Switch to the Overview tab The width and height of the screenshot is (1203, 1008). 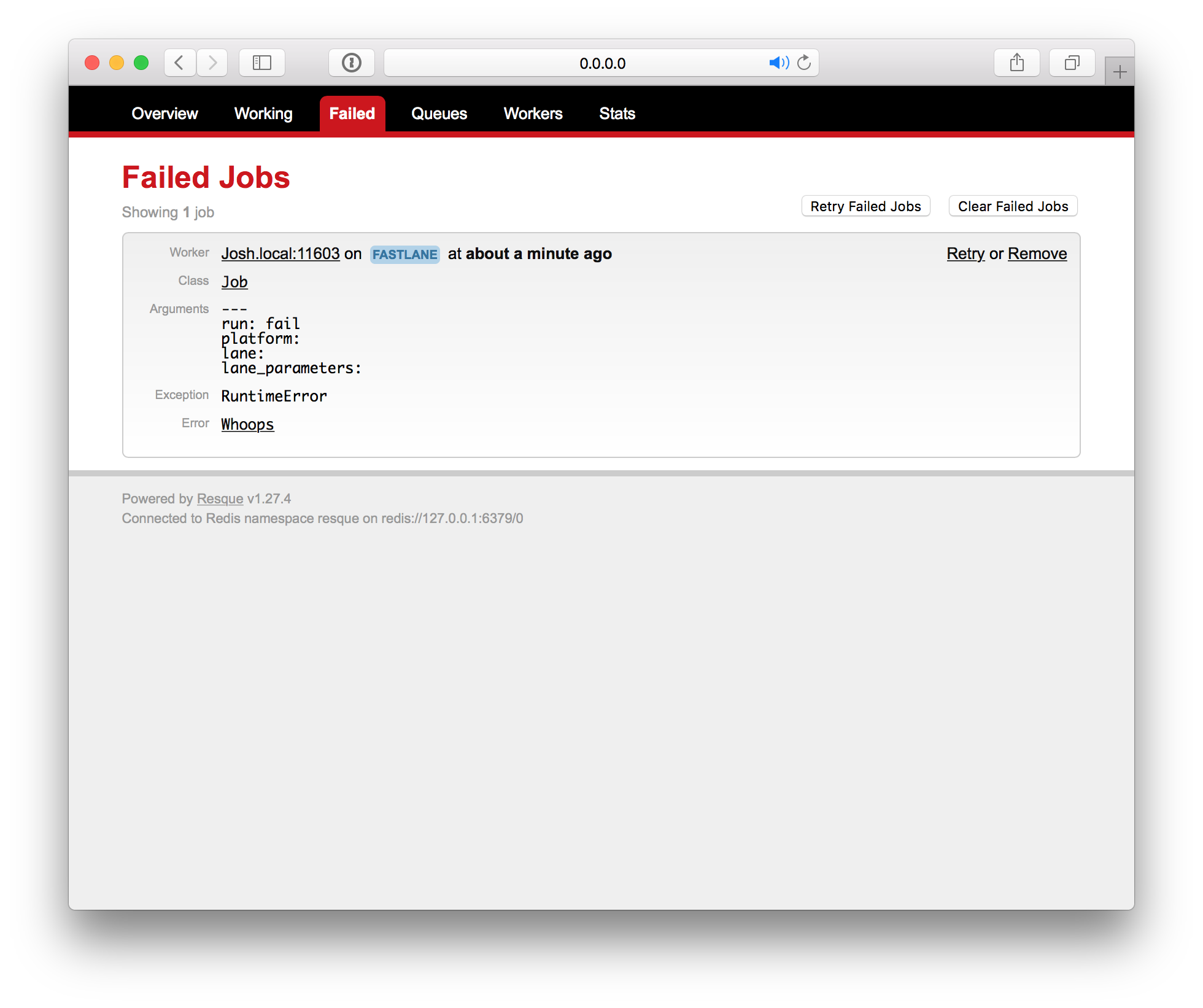tap(164, 114)
